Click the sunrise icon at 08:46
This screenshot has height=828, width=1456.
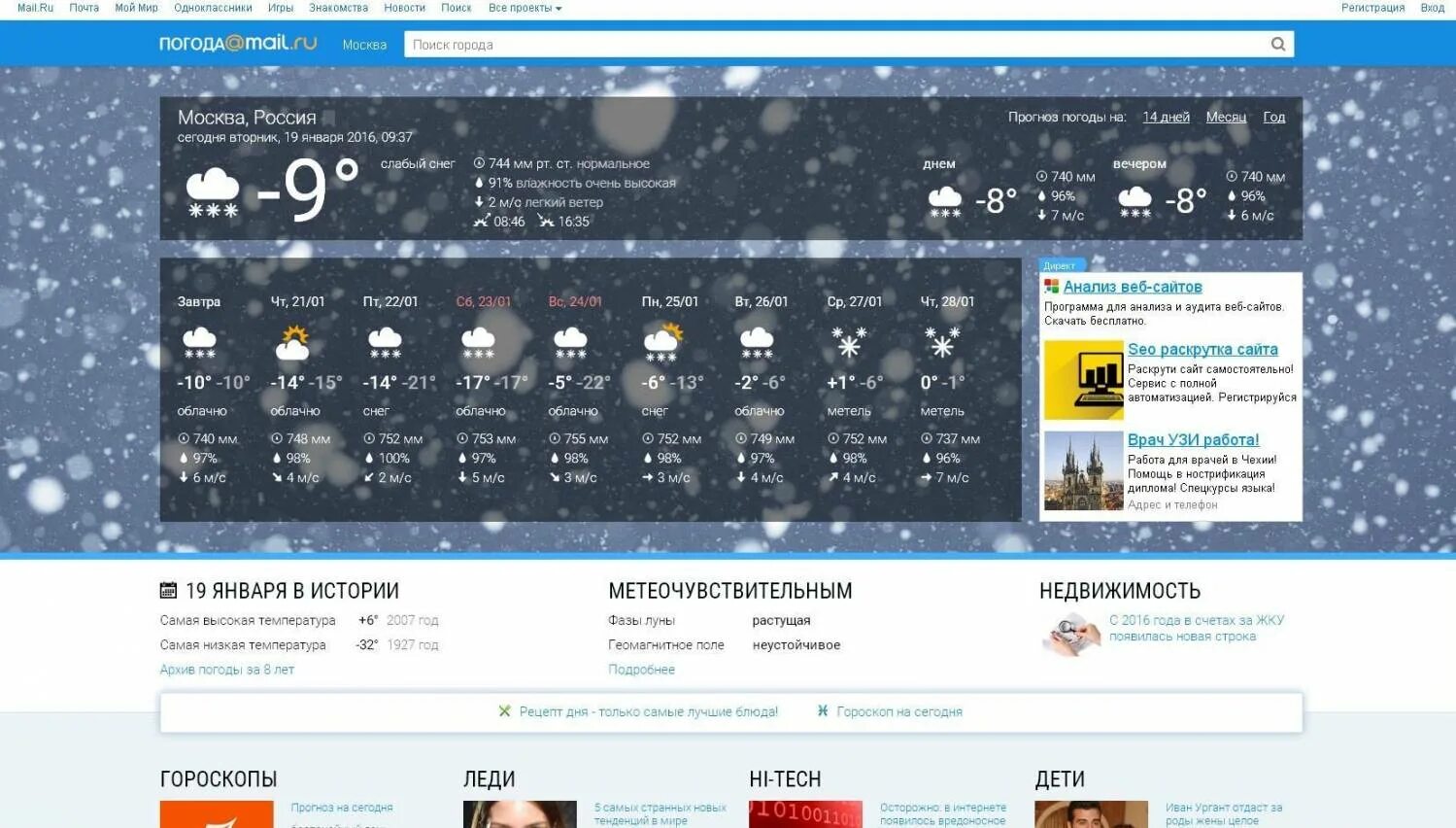pyautogui.click(x=482, y=222)
